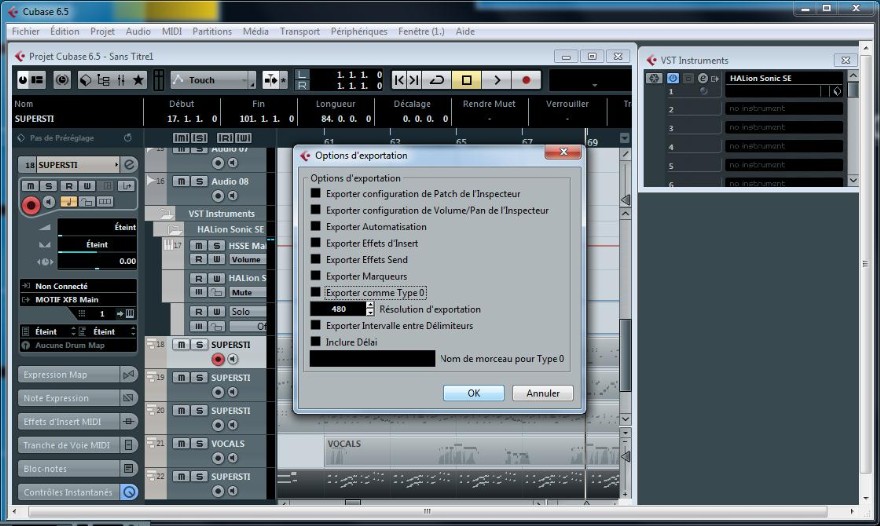
Task: Toggle power button on VST instrument slot 1
Action: (672, 78)
